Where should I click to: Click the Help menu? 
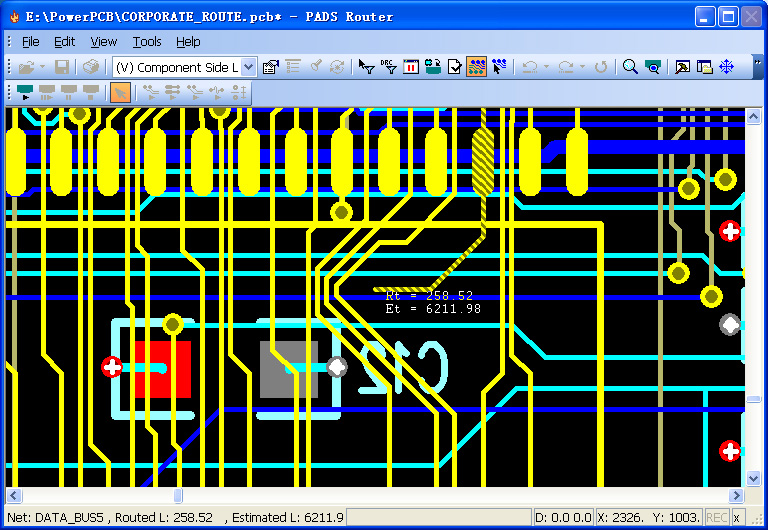pos(188,42)
